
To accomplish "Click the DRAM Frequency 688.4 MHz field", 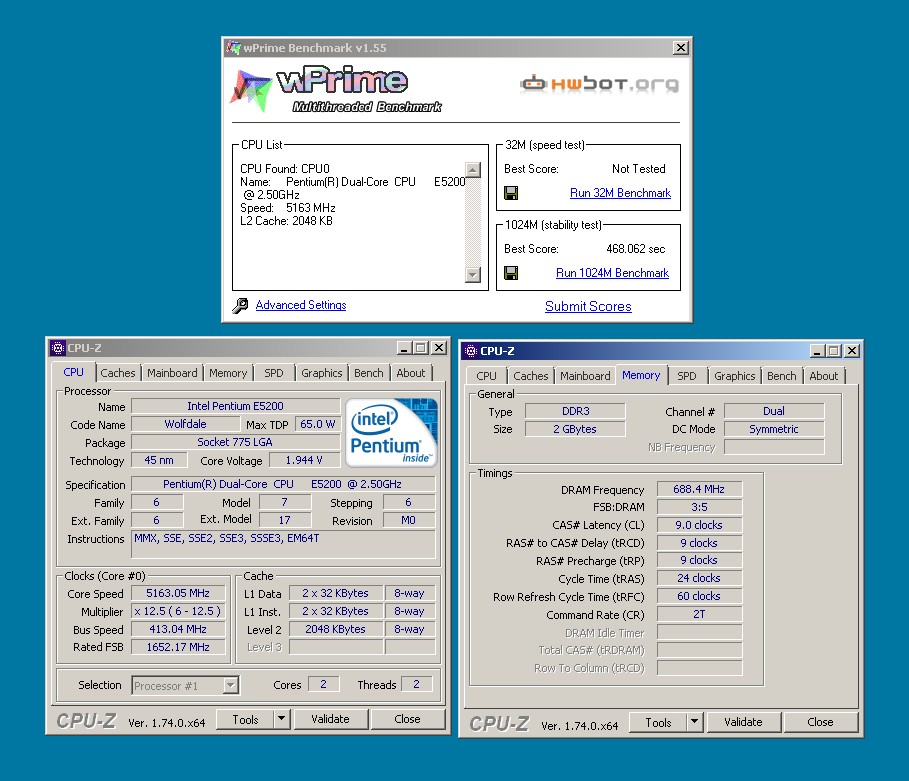I will click(699, 489).
